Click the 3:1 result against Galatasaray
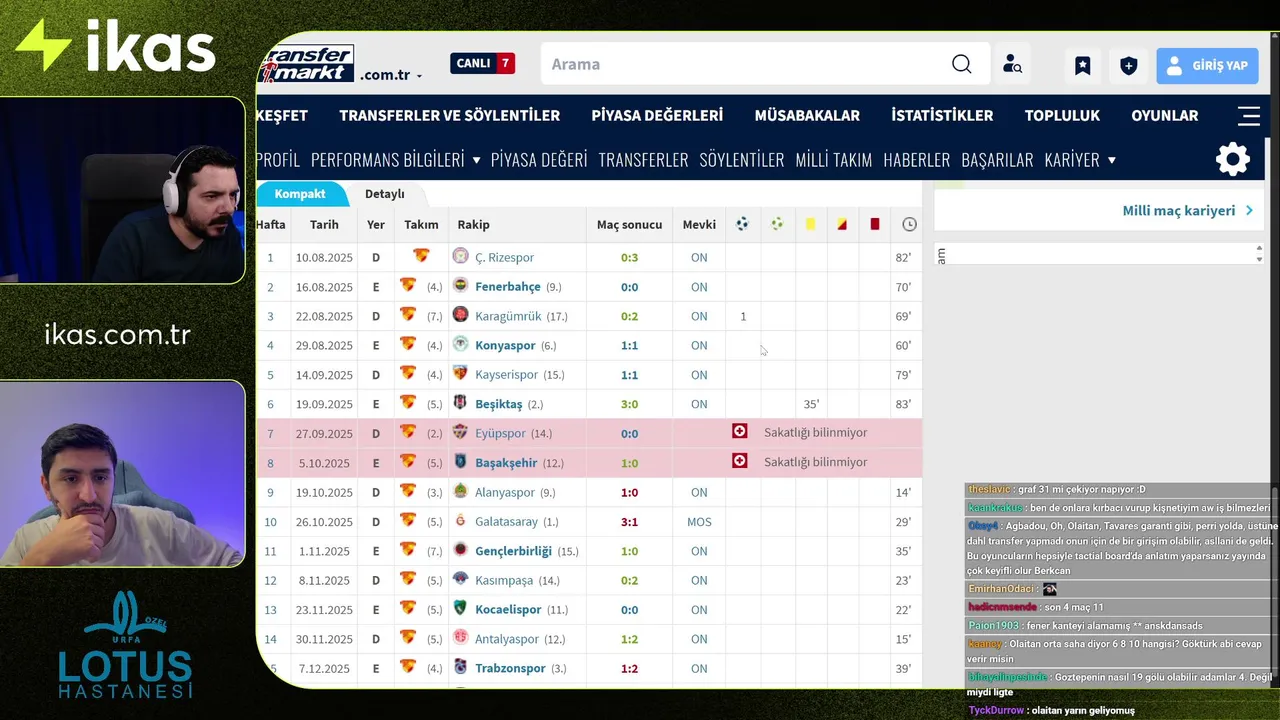 pyautogui.click(x=629, y=522)
